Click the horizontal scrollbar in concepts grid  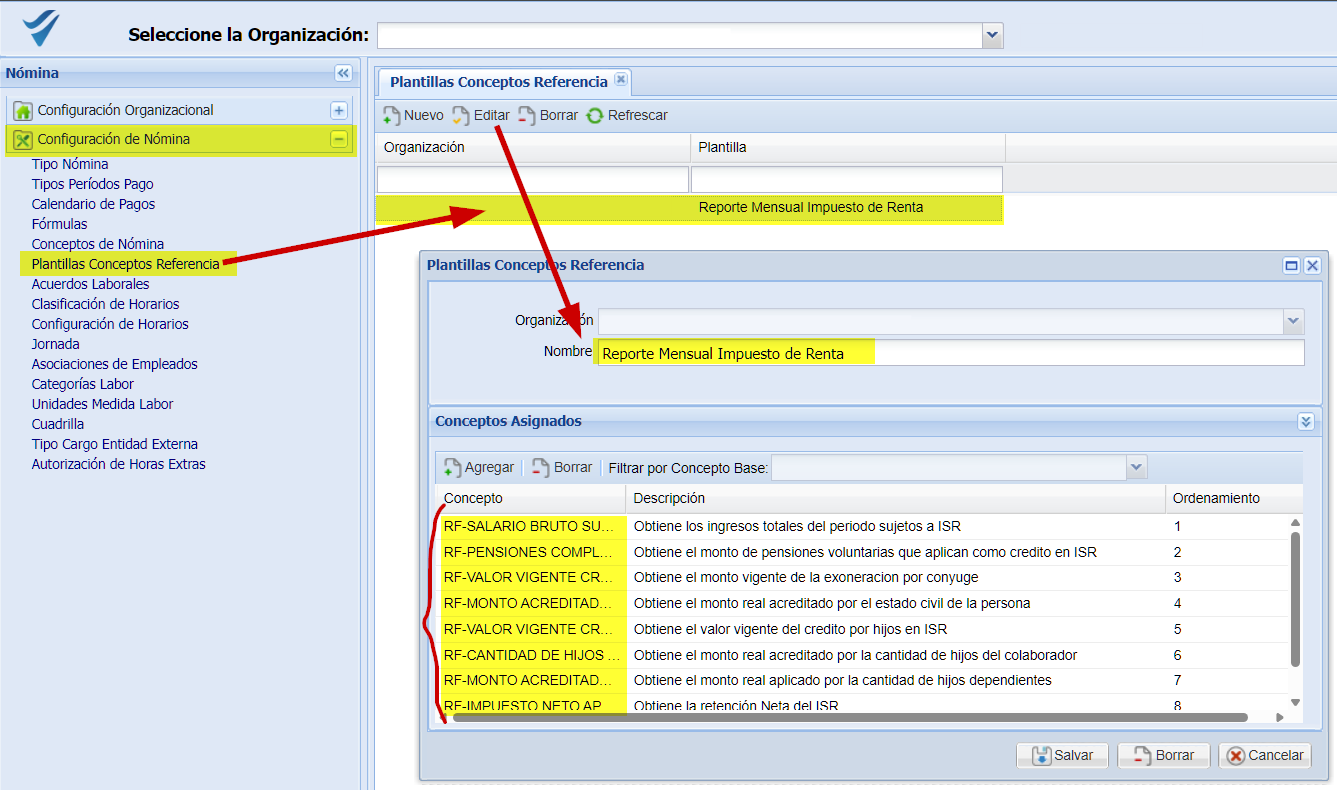tap(850, 717)
